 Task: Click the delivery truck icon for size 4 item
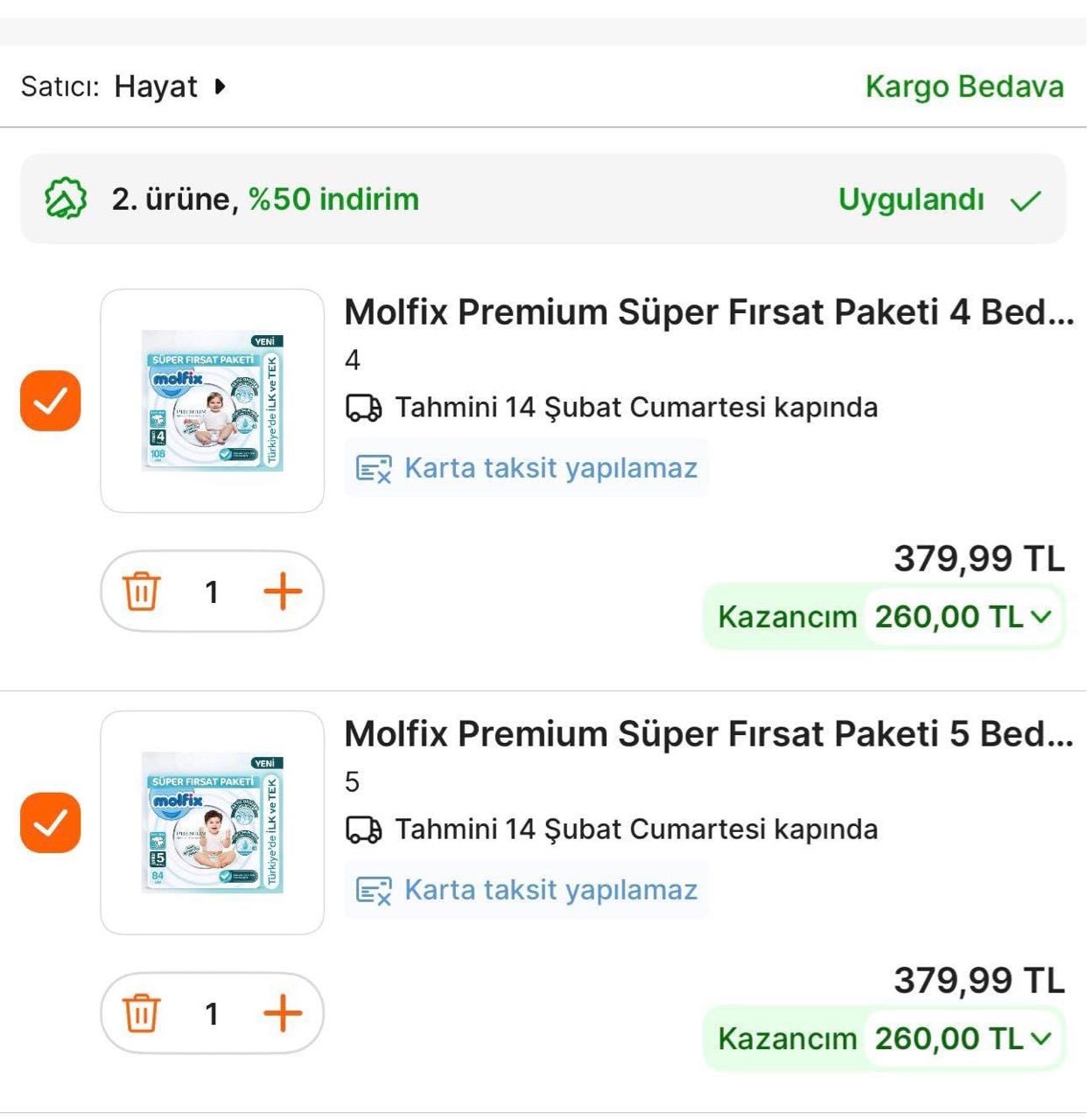(364, 408)
